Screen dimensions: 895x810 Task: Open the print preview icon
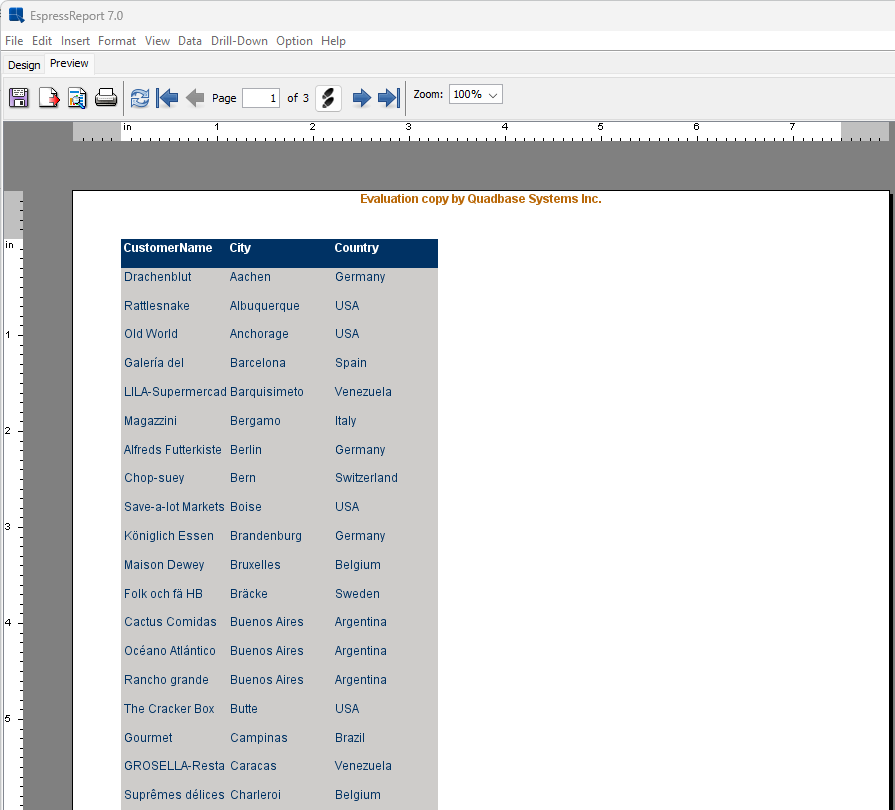click(x=77, y=98)
